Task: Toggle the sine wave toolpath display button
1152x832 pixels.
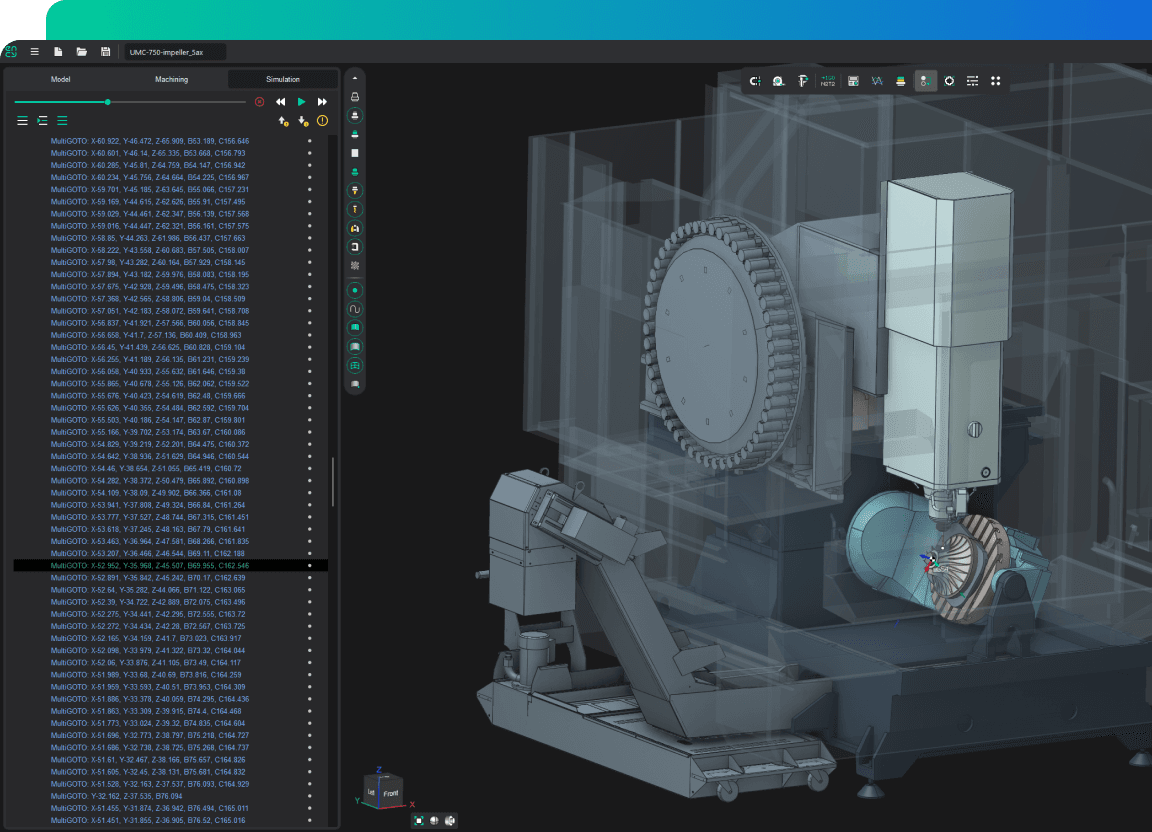Action: (x=354, y=309)
